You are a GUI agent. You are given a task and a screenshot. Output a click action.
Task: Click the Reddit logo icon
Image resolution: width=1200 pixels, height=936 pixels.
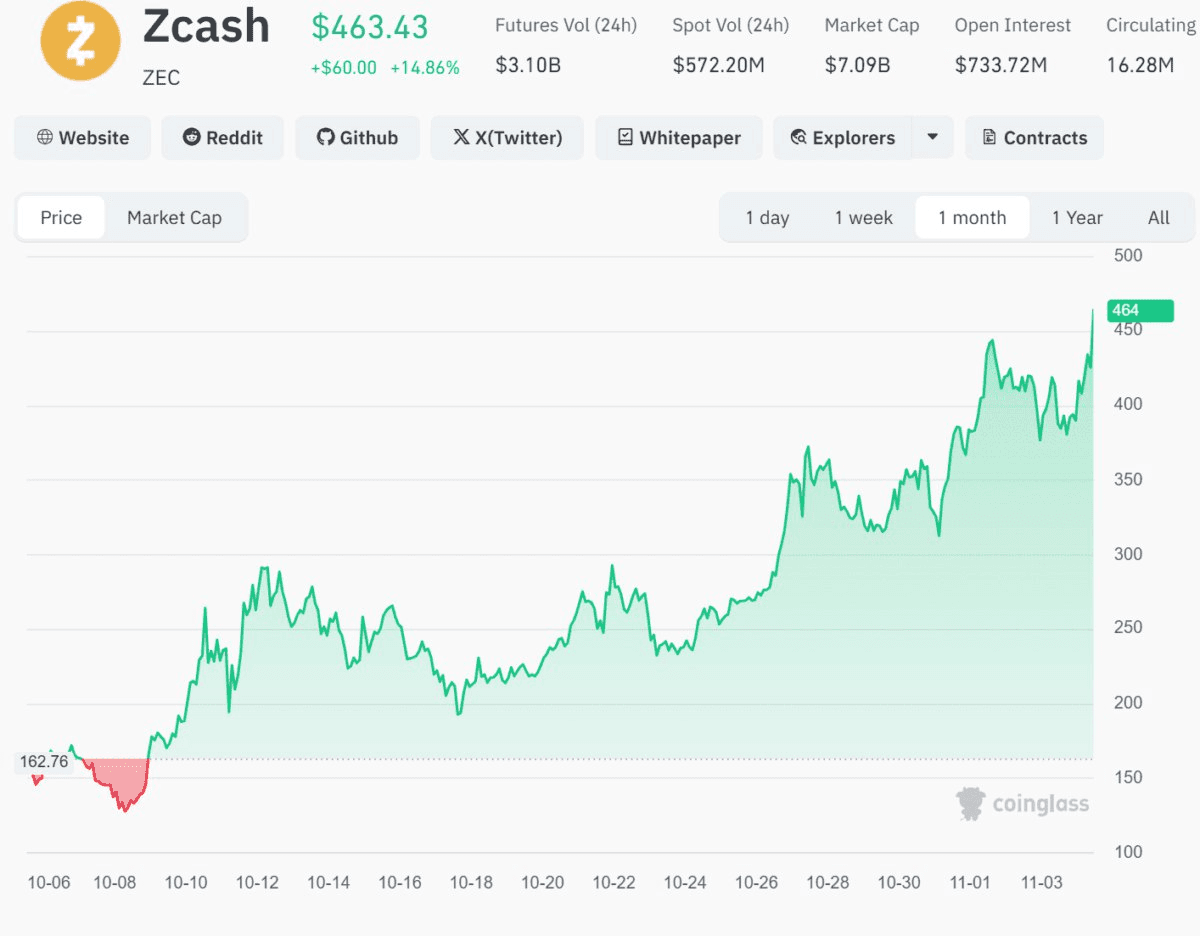[192, 138]
